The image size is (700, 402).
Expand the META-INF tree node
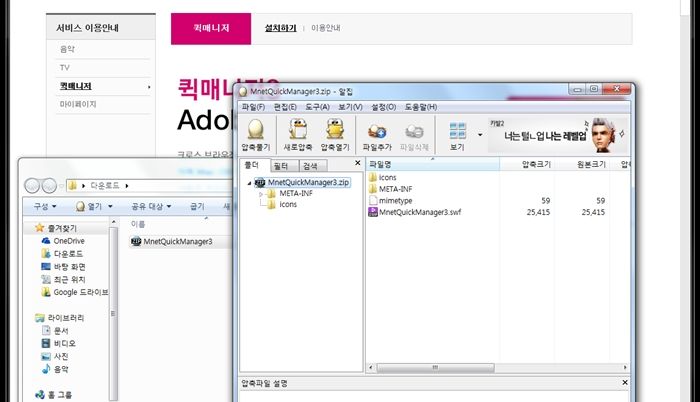261,194
